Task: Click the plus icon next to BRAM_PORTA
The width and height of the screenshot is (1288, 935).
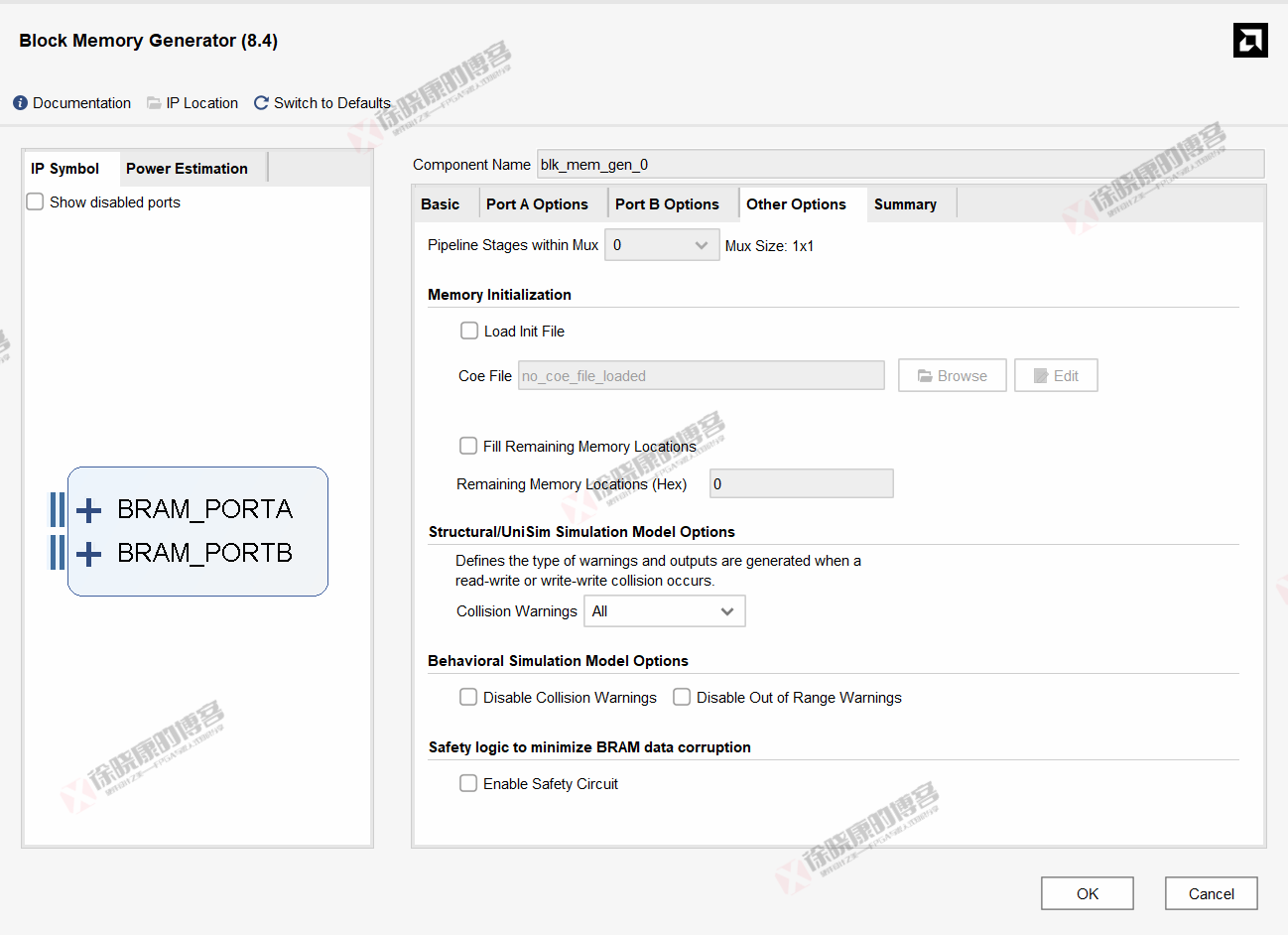Action: (87, 509)
